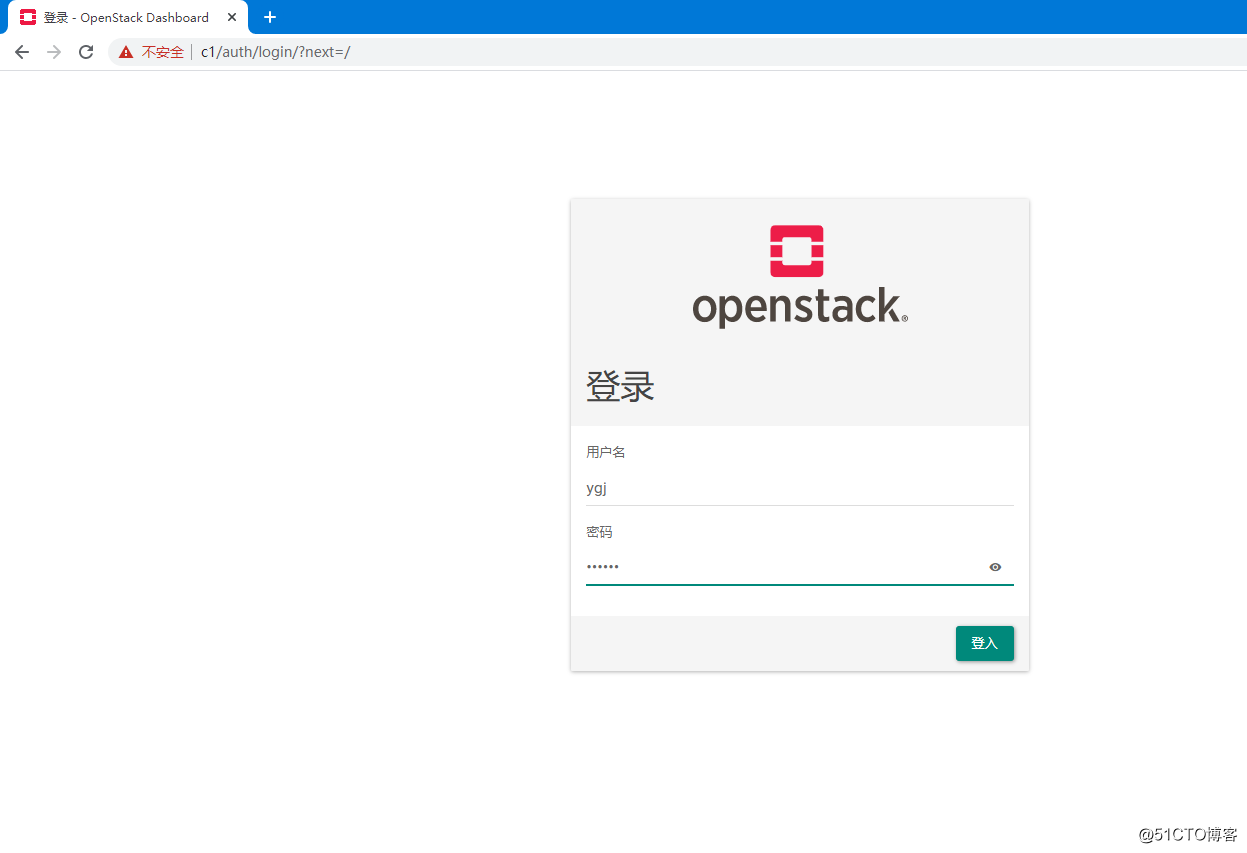Click the 不安全 security label
Screen dimensions: 1247x853
click(x=162, y=52)
